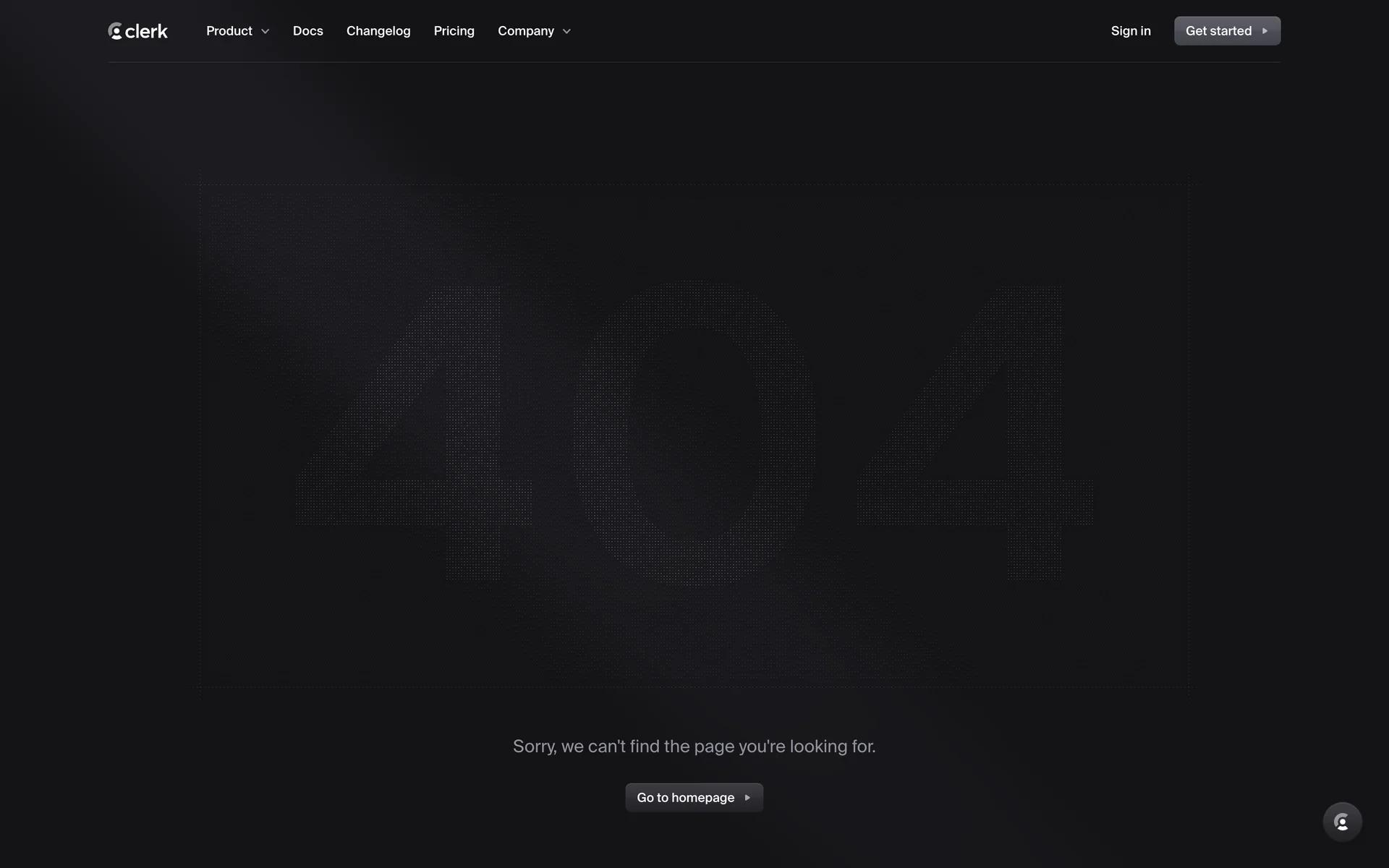Click arrow icon beside Go to homepage

click(x=747, y=798)
